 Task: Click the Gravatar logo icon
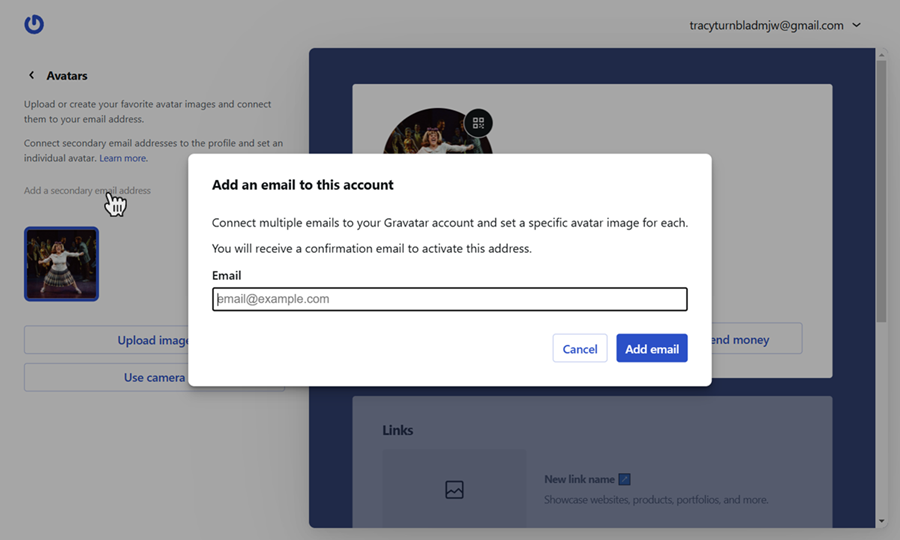[34, 25]
